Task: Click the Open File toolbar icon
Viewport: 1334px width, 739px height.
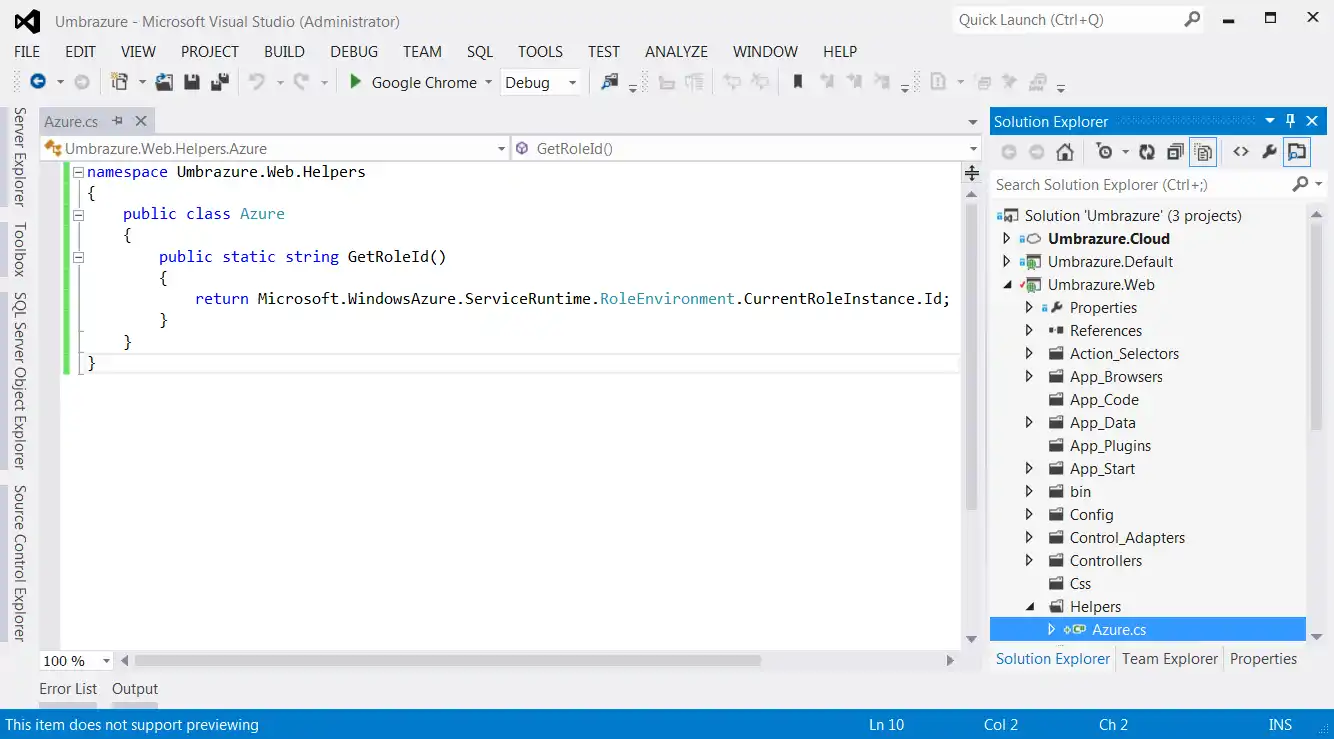Action: 164,82
